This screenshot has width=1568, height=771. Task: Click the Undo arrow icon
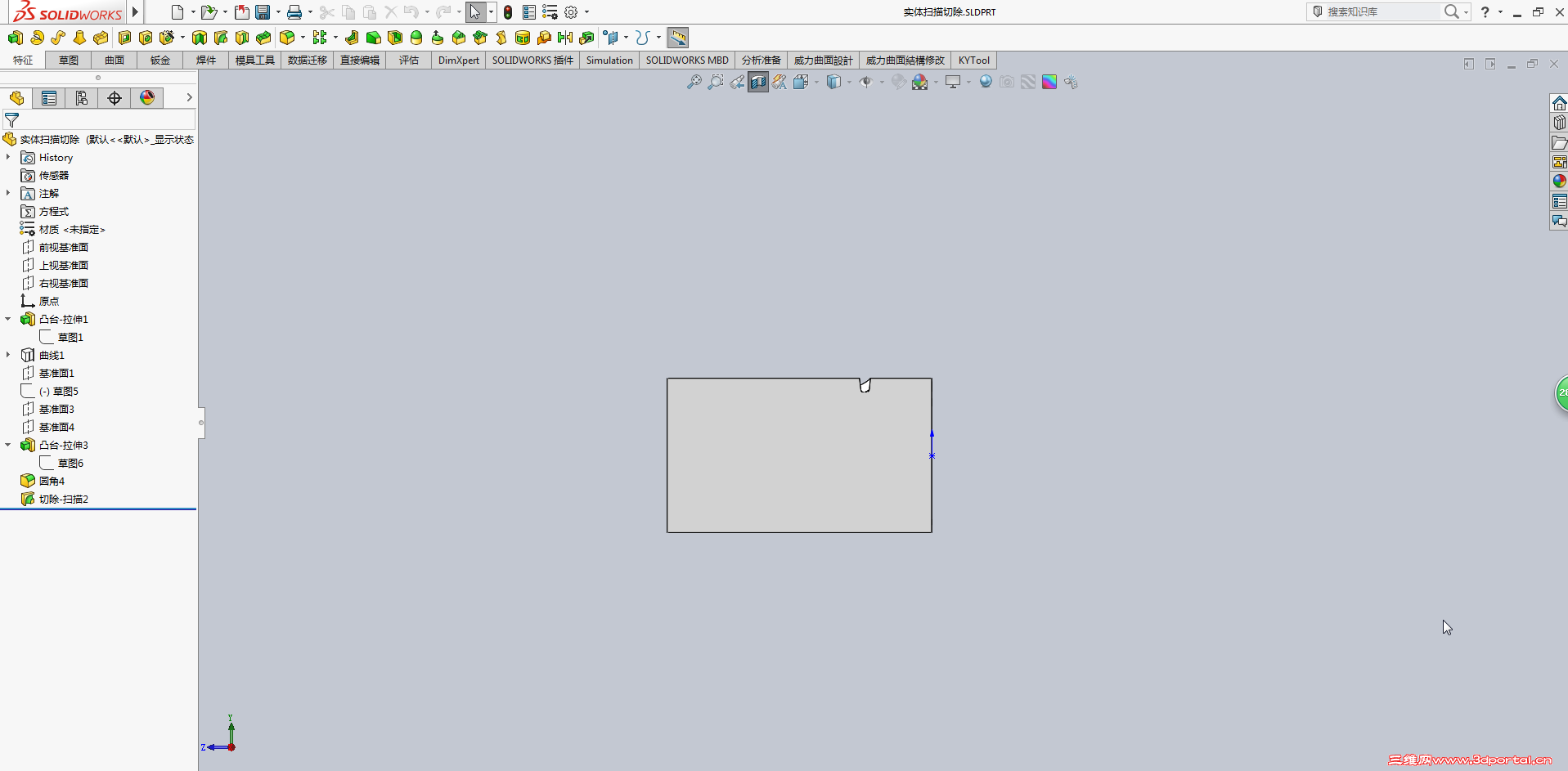click(x=411, y=12)
